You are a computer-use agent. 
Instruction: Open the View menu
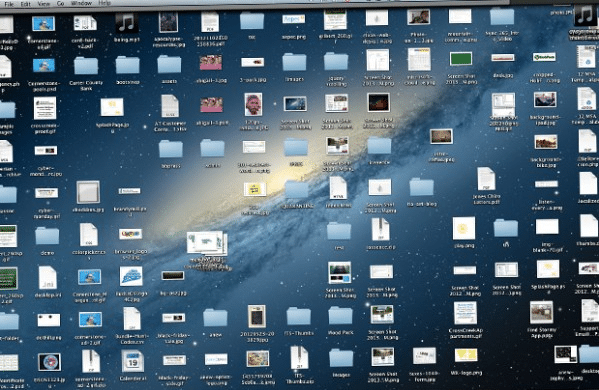click(44, 4)
